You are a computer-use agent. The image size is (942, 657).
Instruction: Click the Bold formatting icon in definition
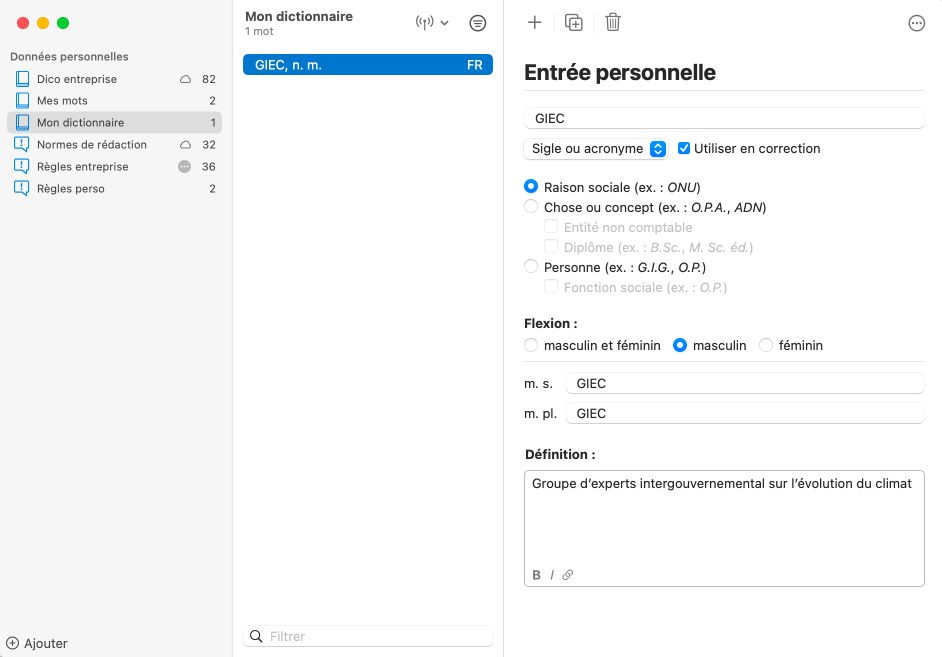tap(537, 575)
